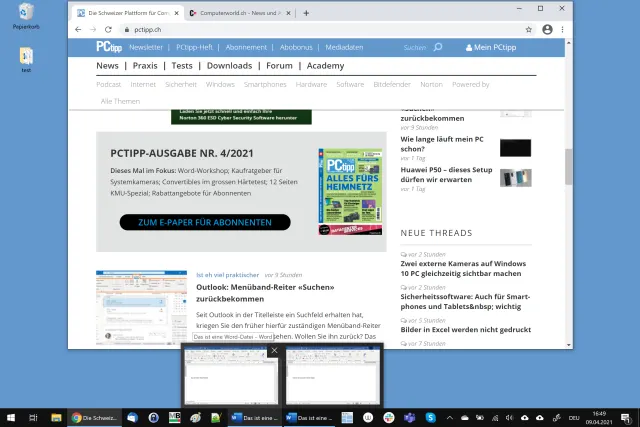640x427 pixels.
Task: Open article Wie lange läuft mein PC schon?
Action: [442, 144]
